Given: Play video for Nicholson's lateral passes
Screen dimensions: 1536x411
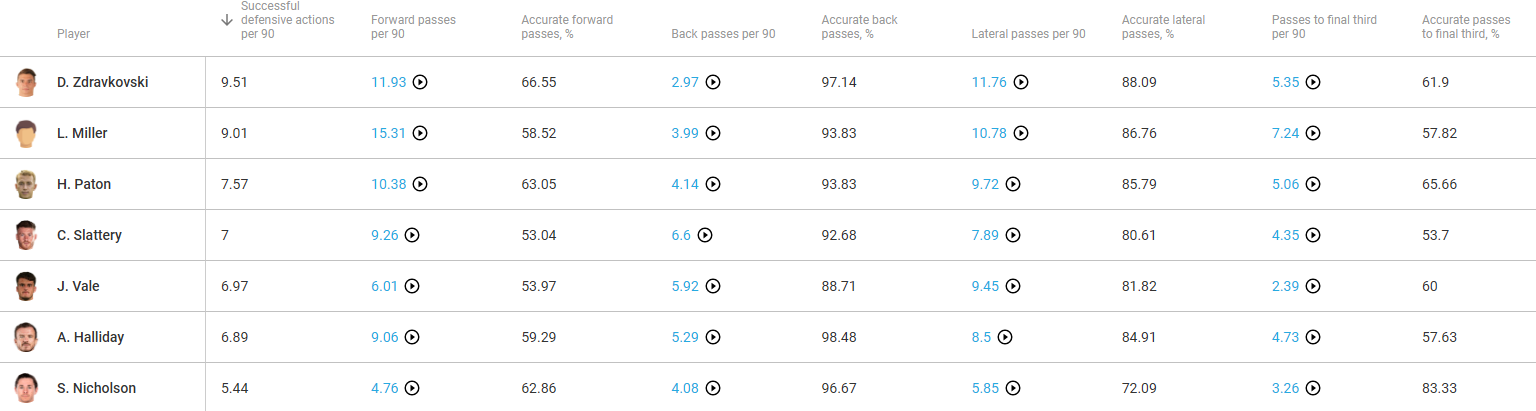Looking at the screenshot, I should click(1013, 389).
